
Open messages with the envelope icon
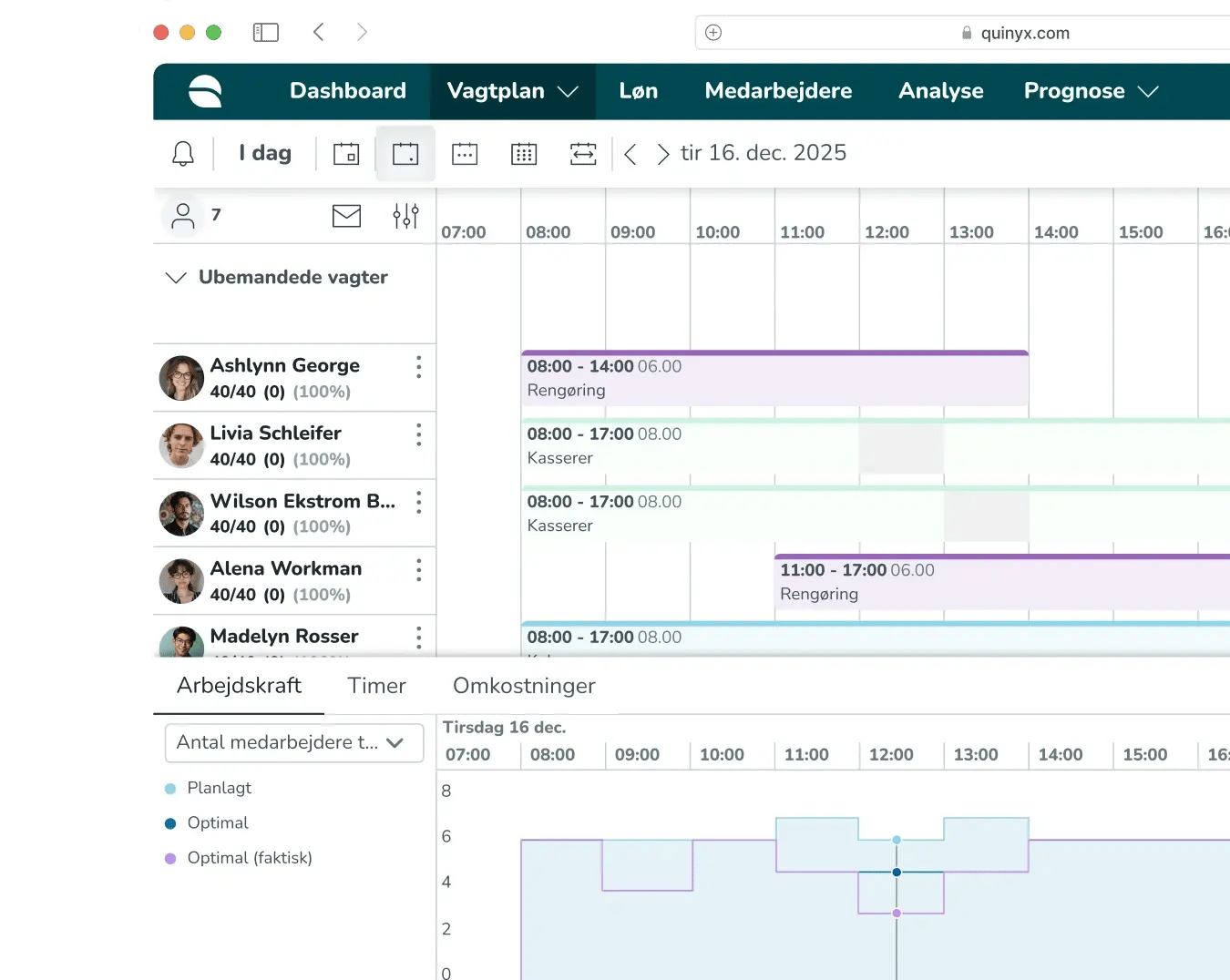[347, 216]
